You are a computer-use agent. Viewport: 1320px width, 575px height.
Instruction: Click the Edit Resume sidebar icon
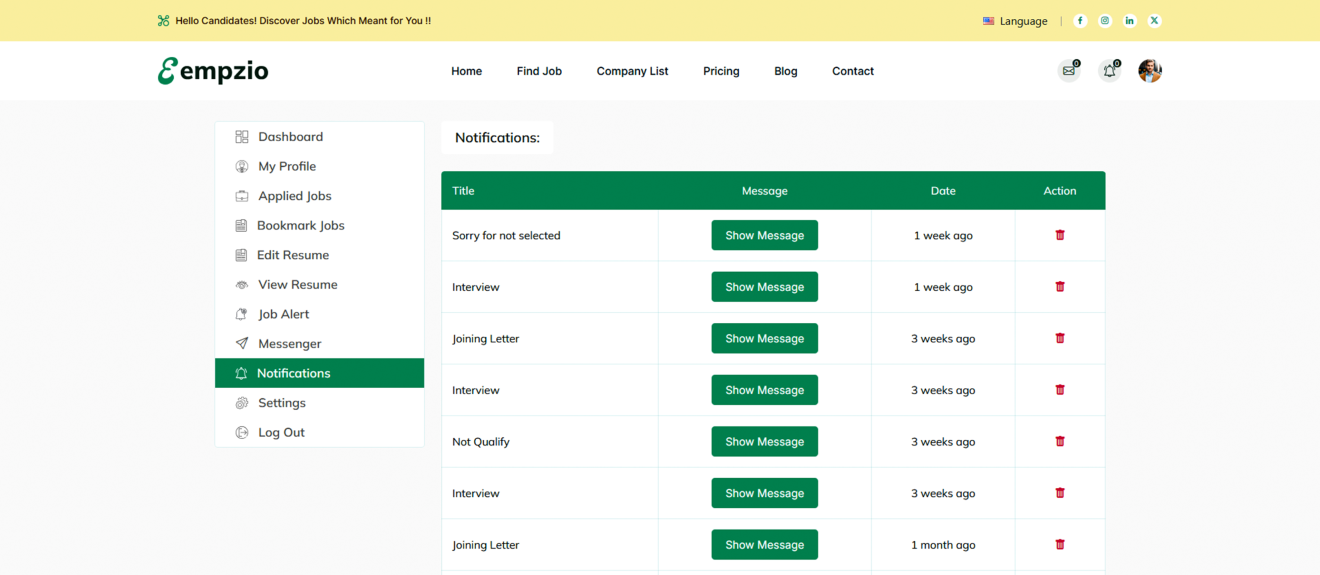(x=241, y=255)
